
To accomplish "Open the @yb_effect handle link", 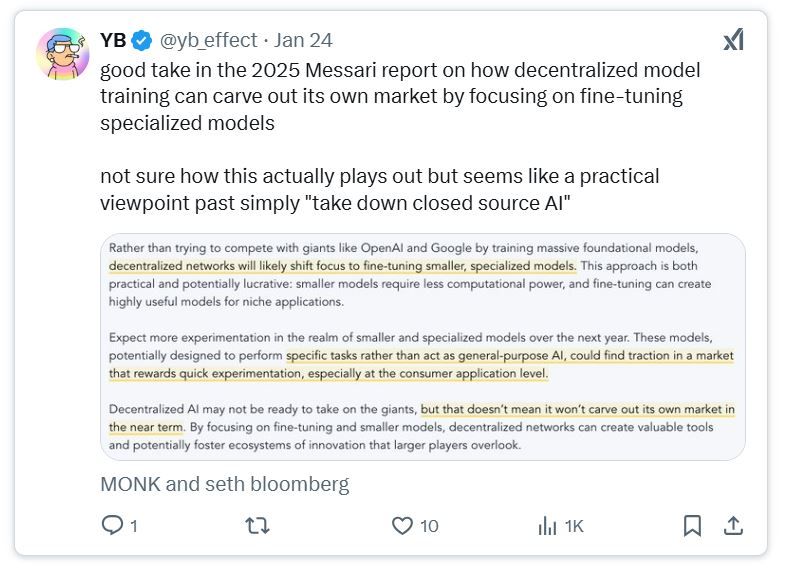I will click(207, 41).
